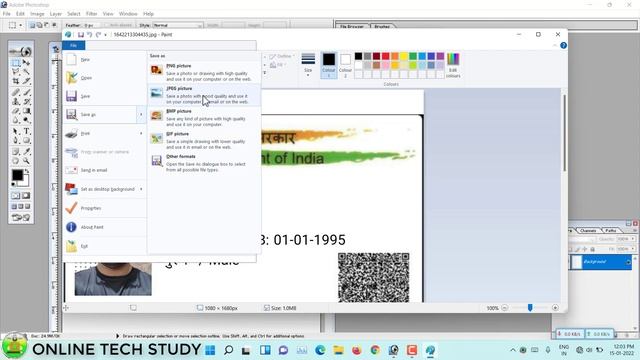Image resolution: width=640 pixels, height=360 pixels.
Task: Pick the purple swatch in Paint palette
Action: 440,56
